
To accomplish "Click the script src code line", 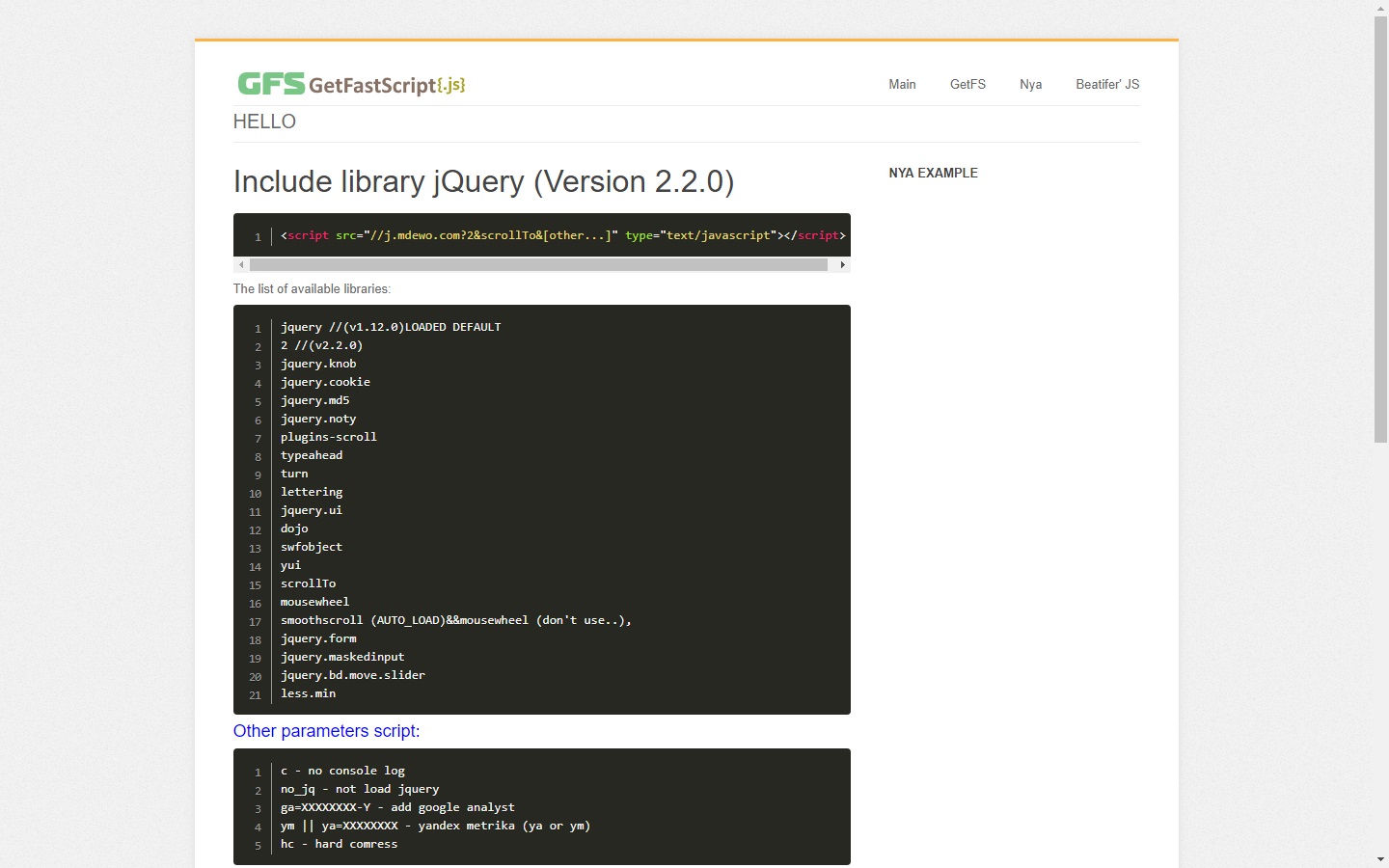I will 563,235.
